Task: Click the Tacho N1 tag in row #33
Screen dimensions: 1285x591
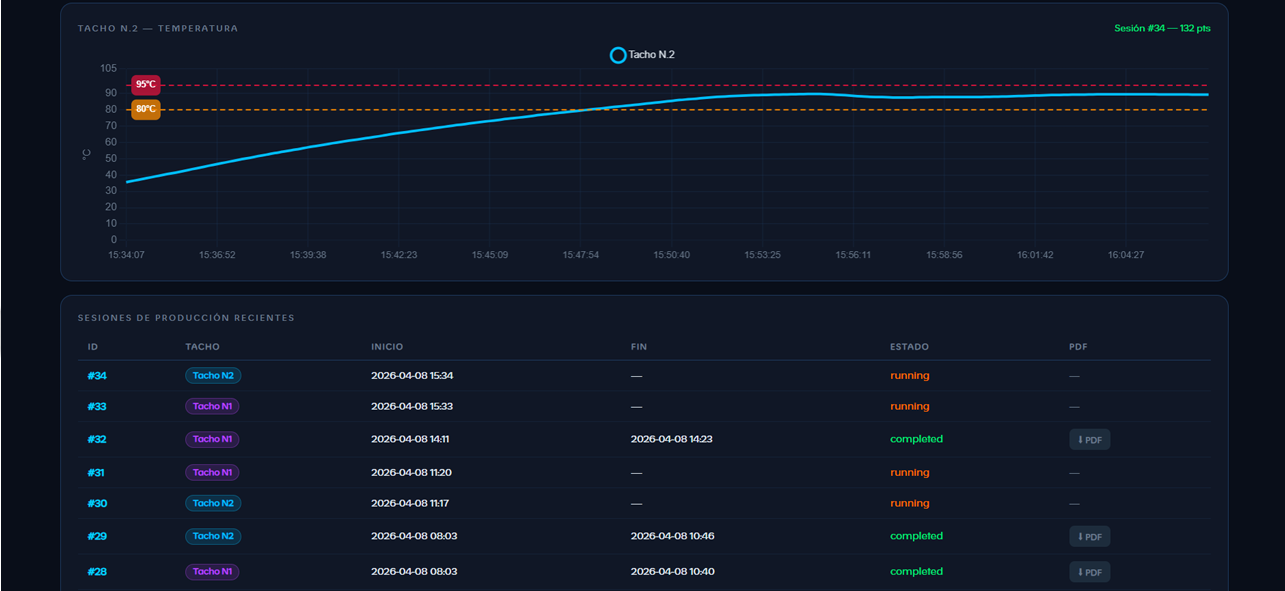Action: [212, 407]
